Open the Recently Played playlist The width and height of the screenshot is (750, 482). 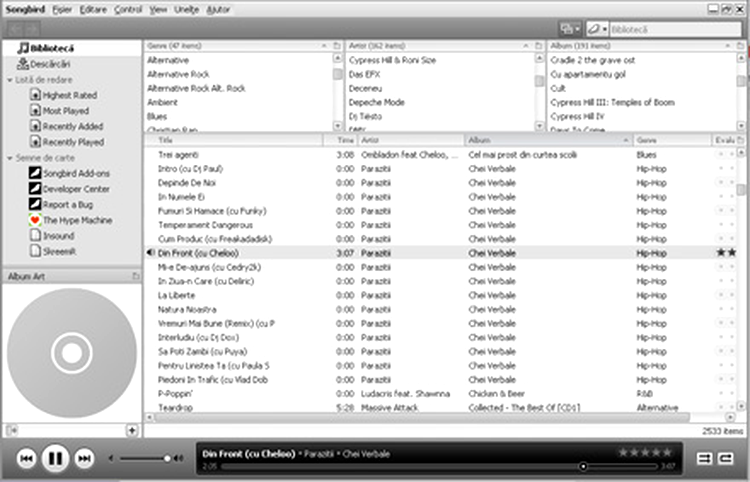[x=67, y=142]
